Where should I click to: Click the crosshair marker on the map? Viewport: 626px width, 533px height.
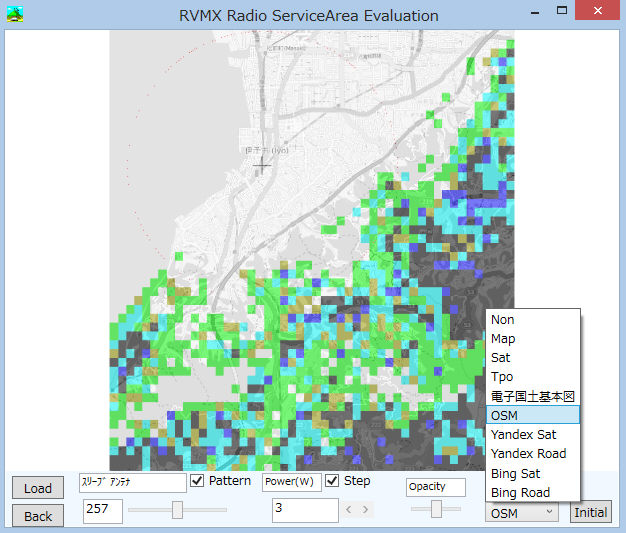tap(262, 164)
